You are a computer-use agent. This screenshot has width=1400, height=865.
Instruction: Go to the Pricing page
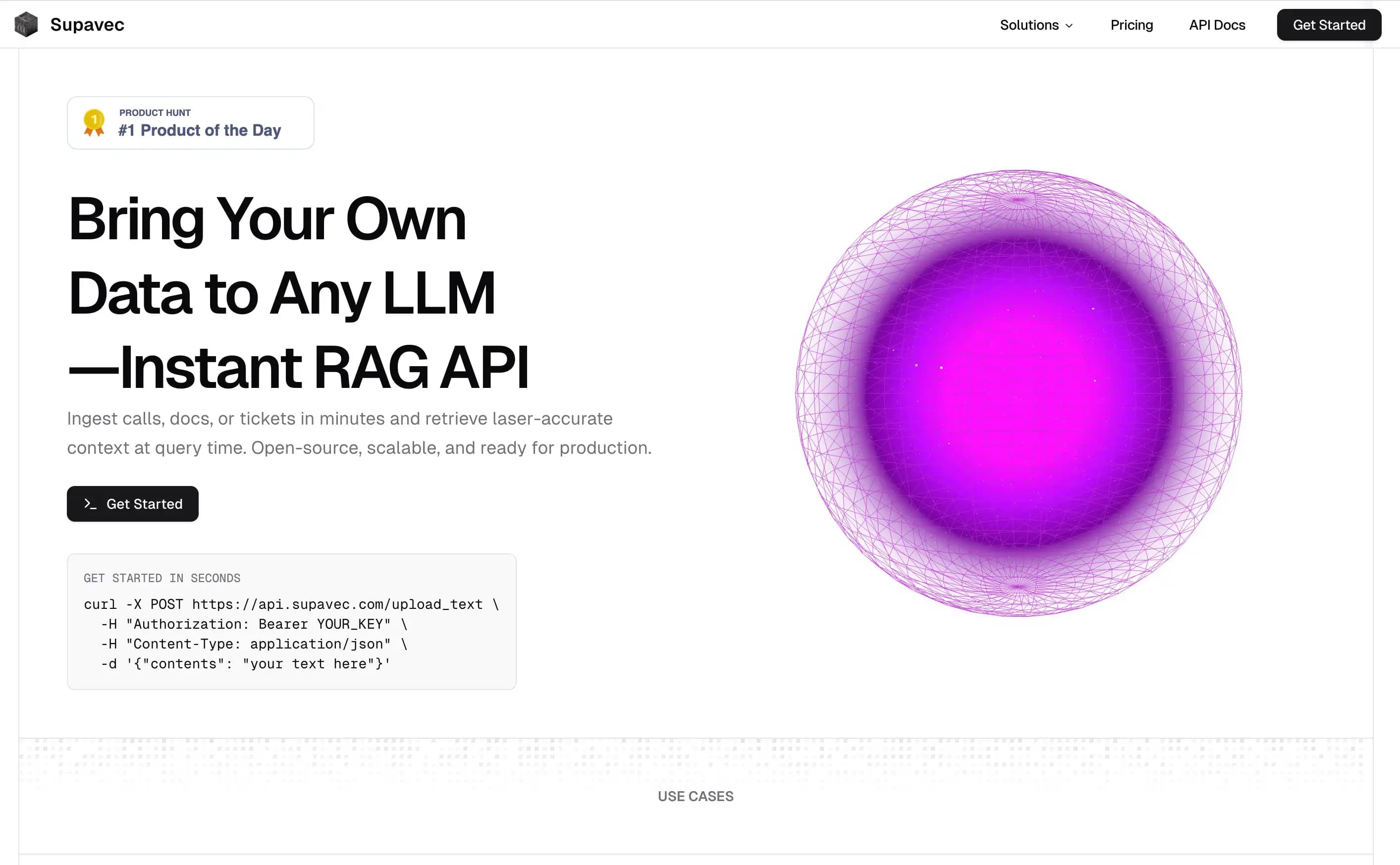point(1131,25)
